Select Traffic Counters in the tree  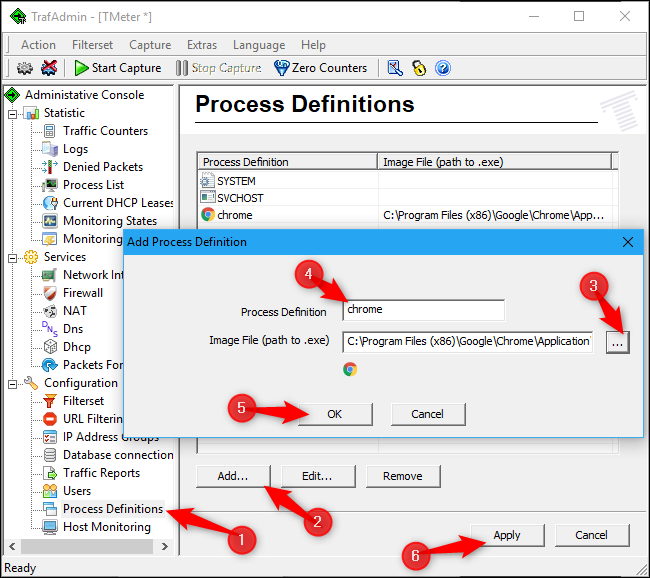pos(105,131)
